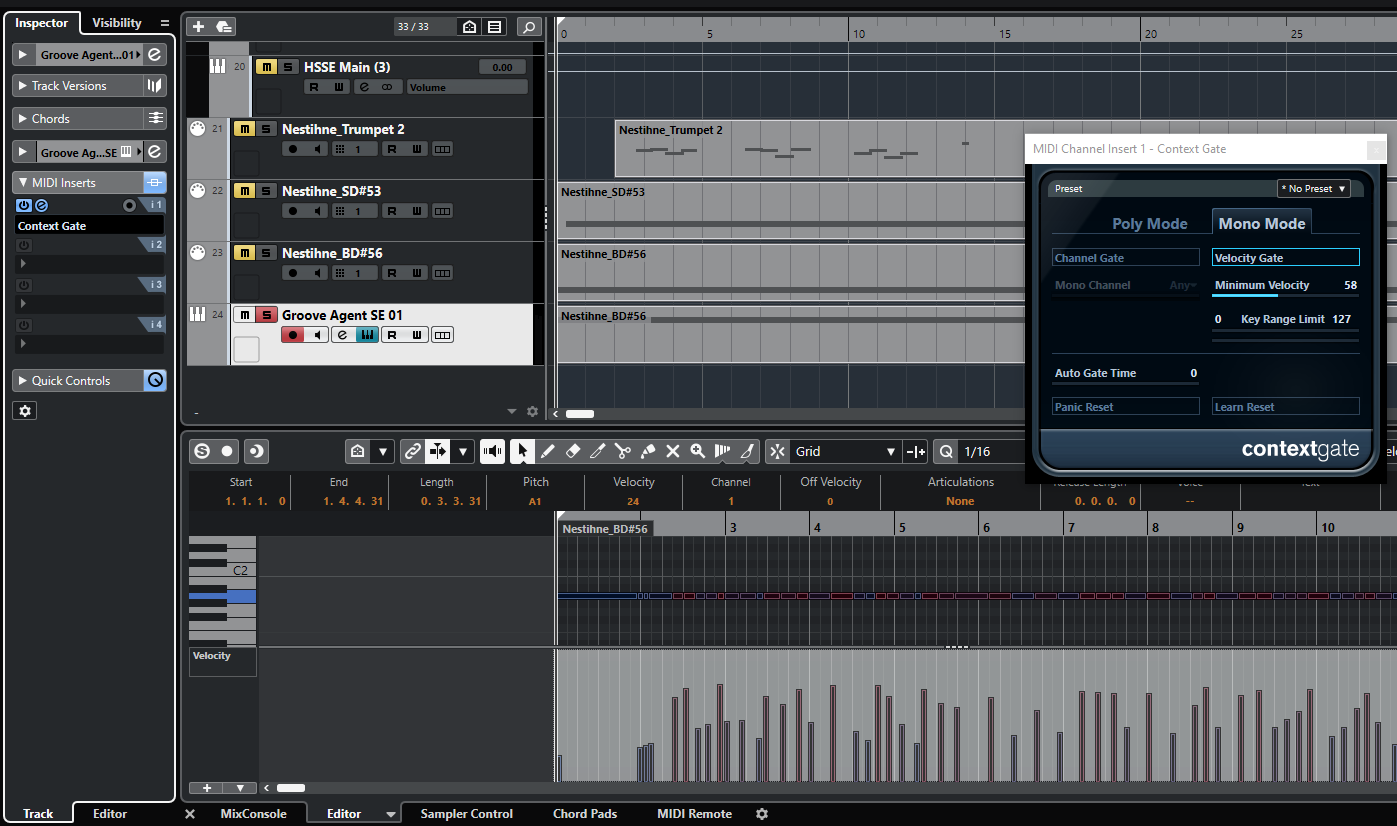Solo the Groove Agent SE 01 track
Screen dimensions: 1397x826
pyautogui.click(x=266, y=314)
